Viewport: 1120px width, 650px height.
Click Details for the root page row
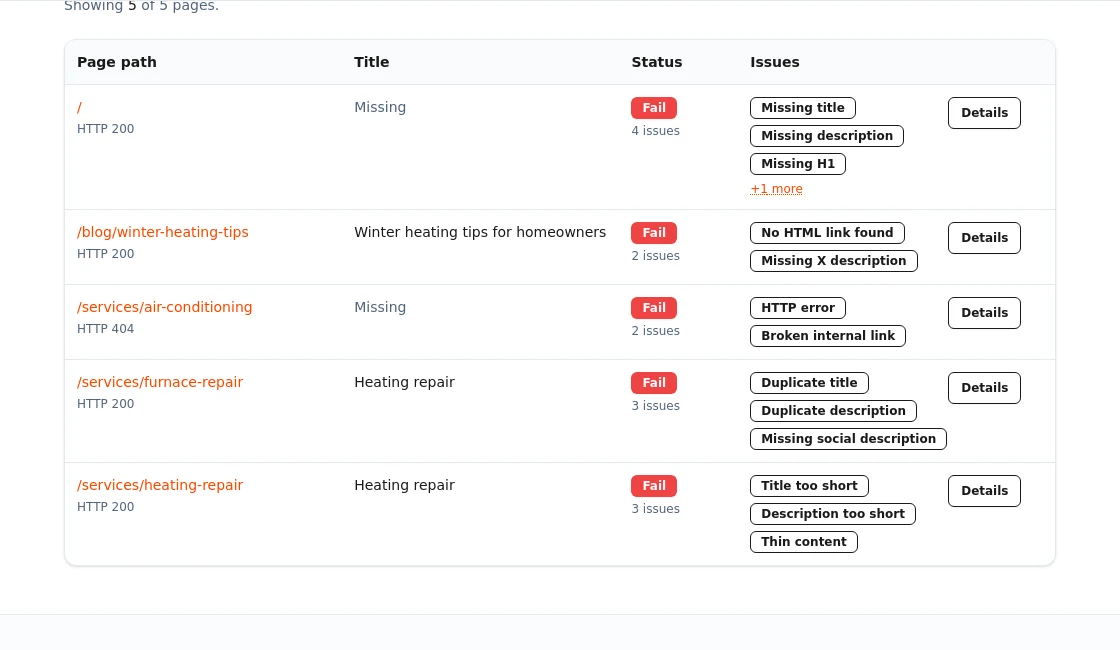click(x=984, y=113)
